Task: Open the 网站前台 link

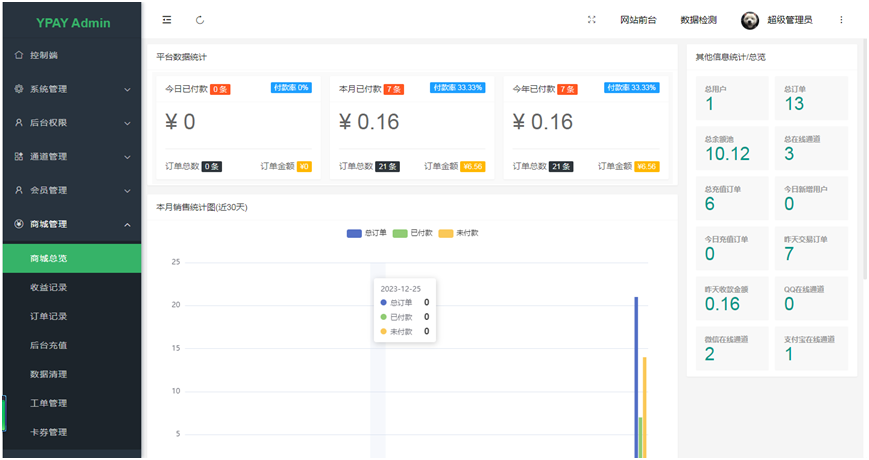Action: click(638, 20)
